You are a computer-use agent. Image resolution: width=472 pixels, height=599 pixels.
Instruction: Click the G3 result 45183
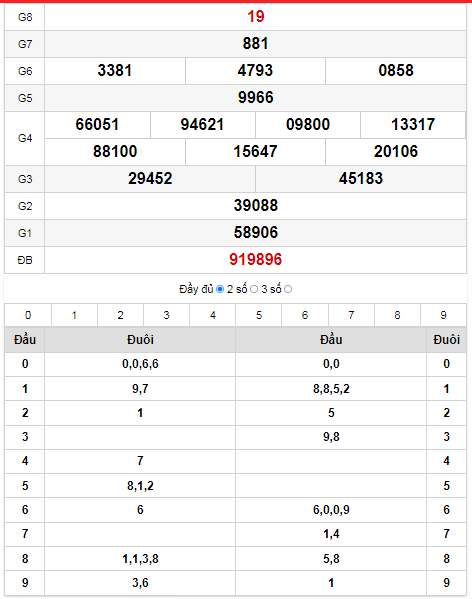360,178
